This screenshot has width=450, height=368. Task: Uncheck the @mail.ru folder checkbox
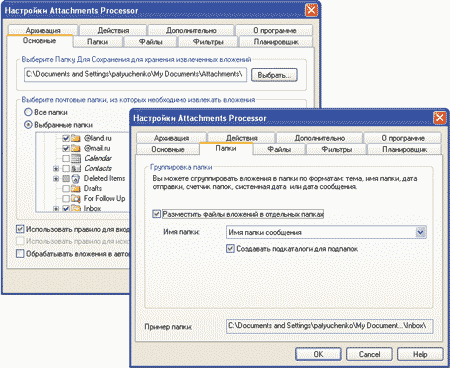(x=66, y=148)
